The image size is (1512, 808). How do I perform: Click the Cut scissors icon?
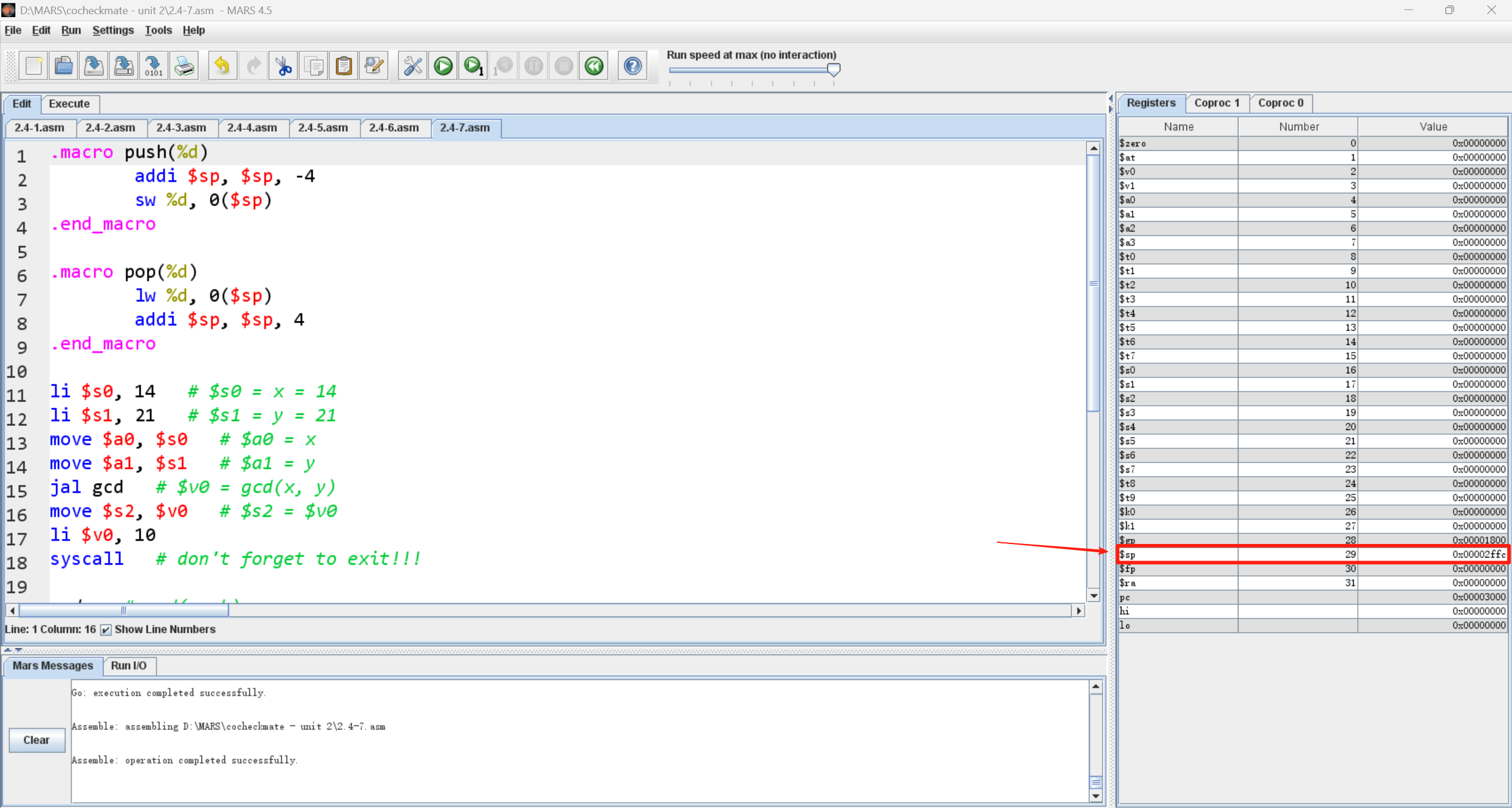pos(284,66)
